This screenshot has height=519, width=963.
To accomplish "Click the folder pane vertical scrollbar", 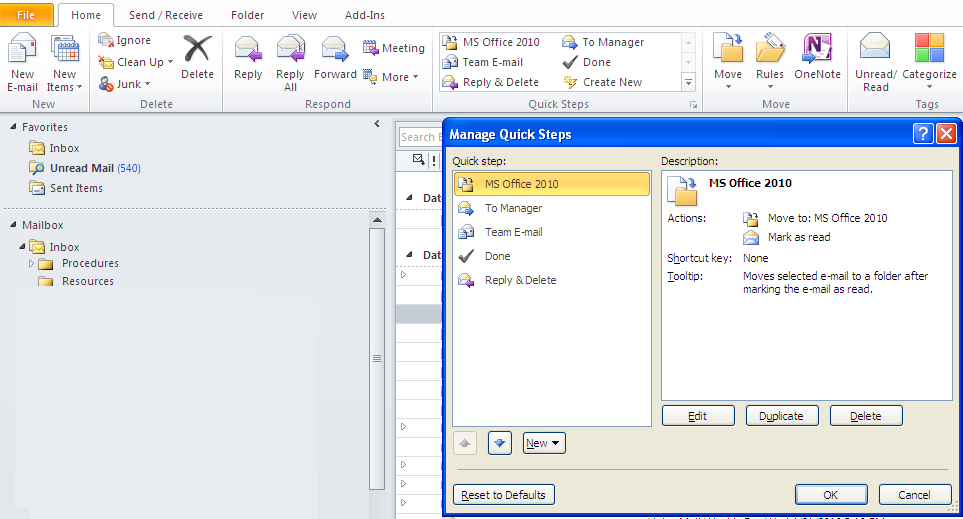I will [377, 358].
